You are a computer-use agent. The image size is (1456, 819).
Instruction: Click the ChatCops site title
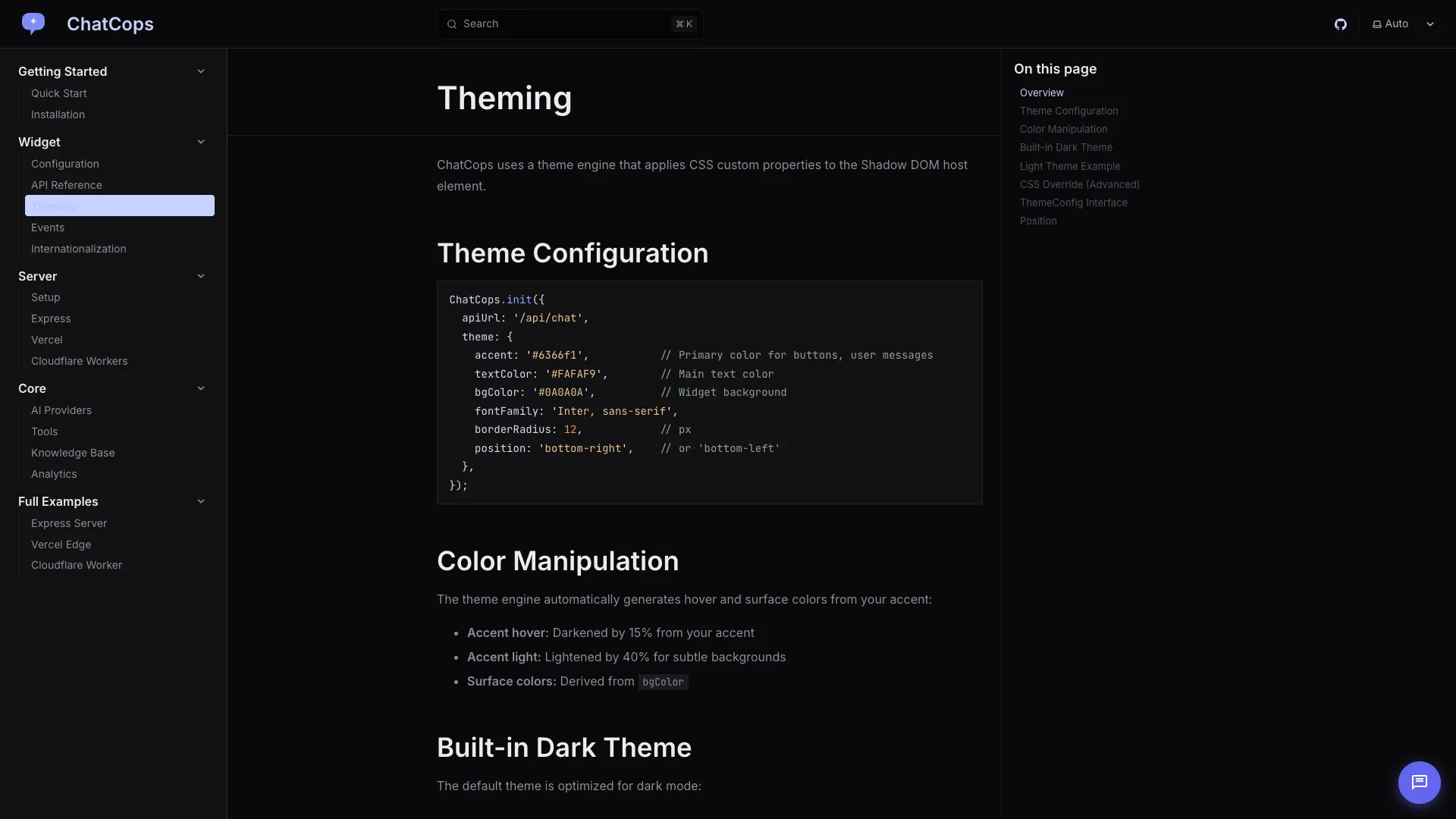110,24
